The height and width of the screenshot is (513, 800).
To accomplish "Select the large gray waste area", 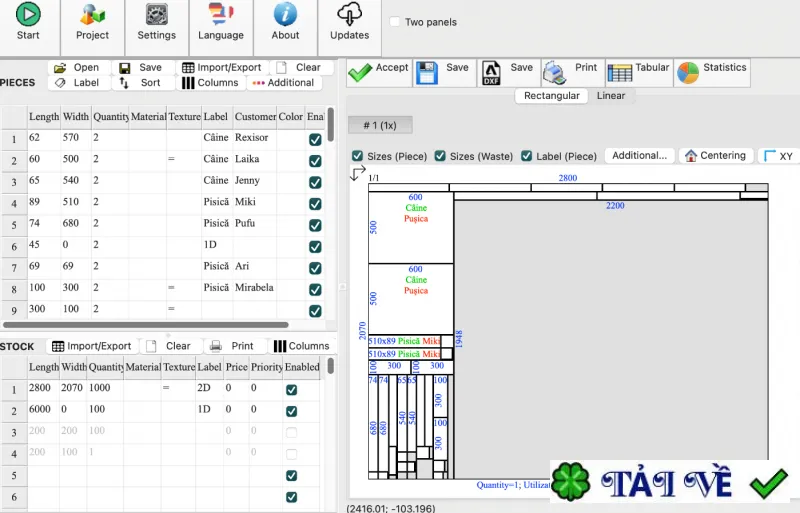I will point(611,340).
